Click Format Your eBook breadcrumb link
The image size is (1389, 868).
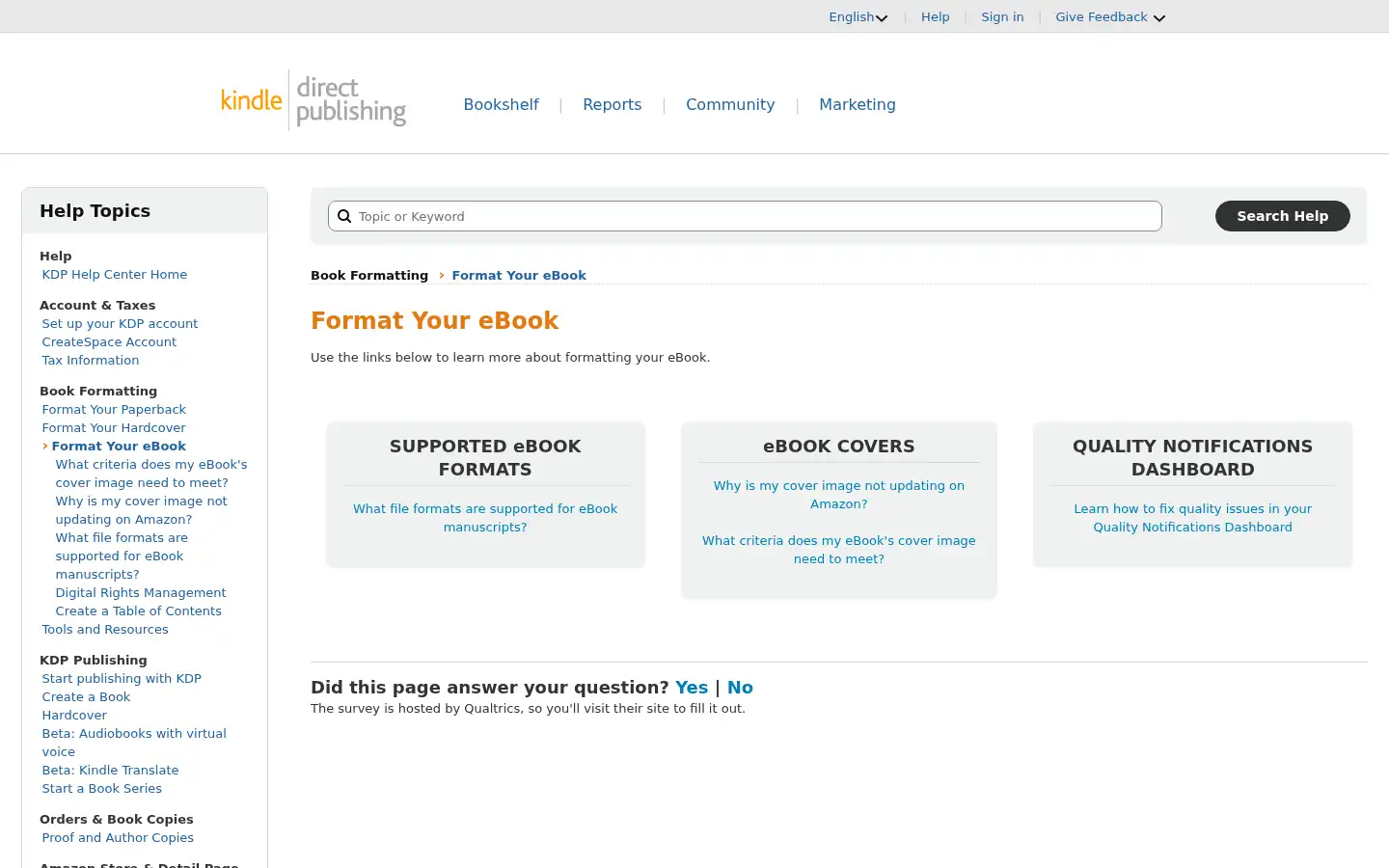pos(519,275)
